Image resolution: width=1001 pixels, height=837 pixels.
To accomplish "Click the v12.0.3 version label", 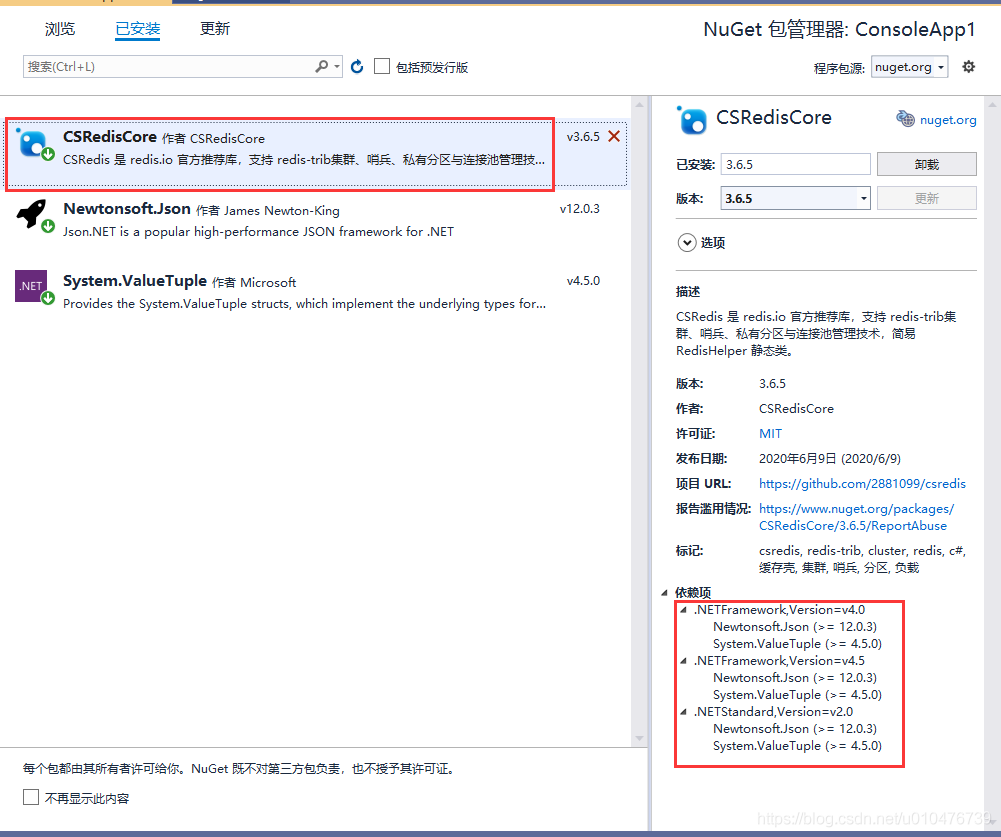I will [580, 209].
